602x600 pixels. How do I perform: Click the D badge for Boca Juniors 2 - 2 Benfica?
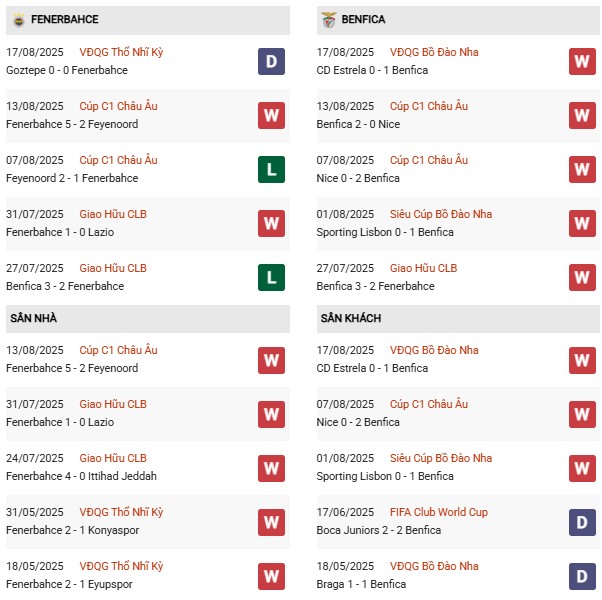(582, 521)
